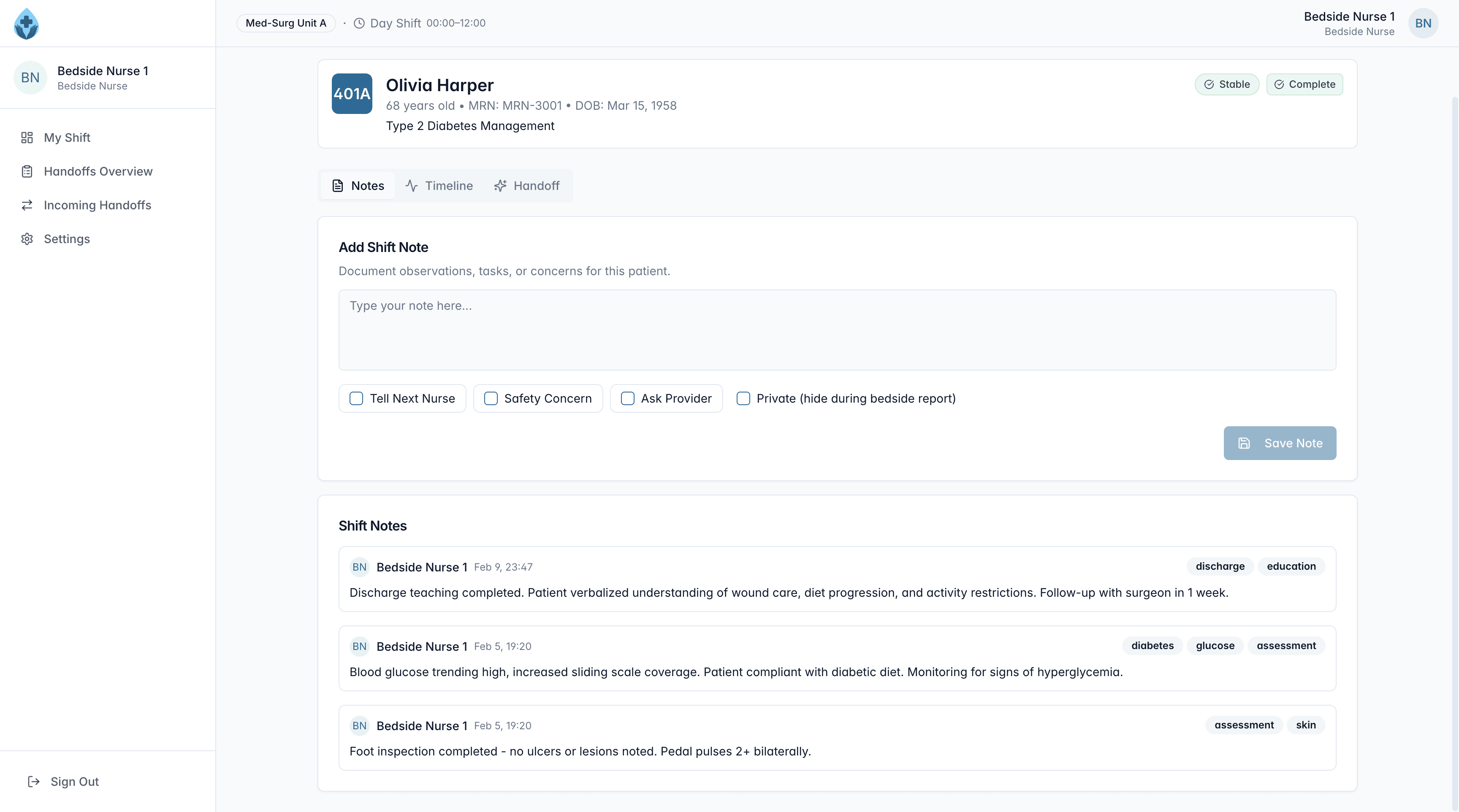Click the Handoffs Overview clipboard icon

click(x=27, y=172)
